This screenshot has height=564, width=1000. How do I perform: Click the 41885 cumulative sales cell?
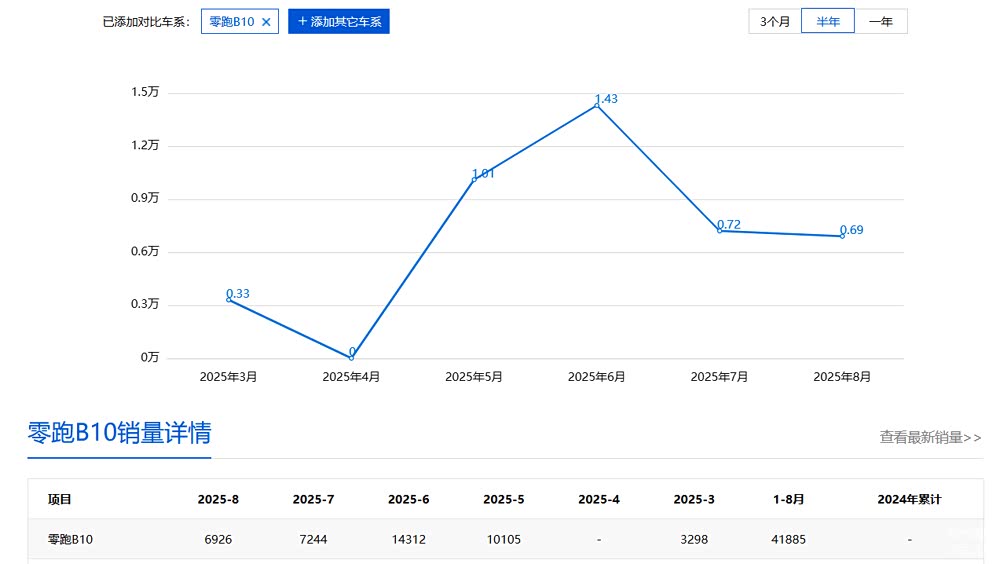pos(788,539)
